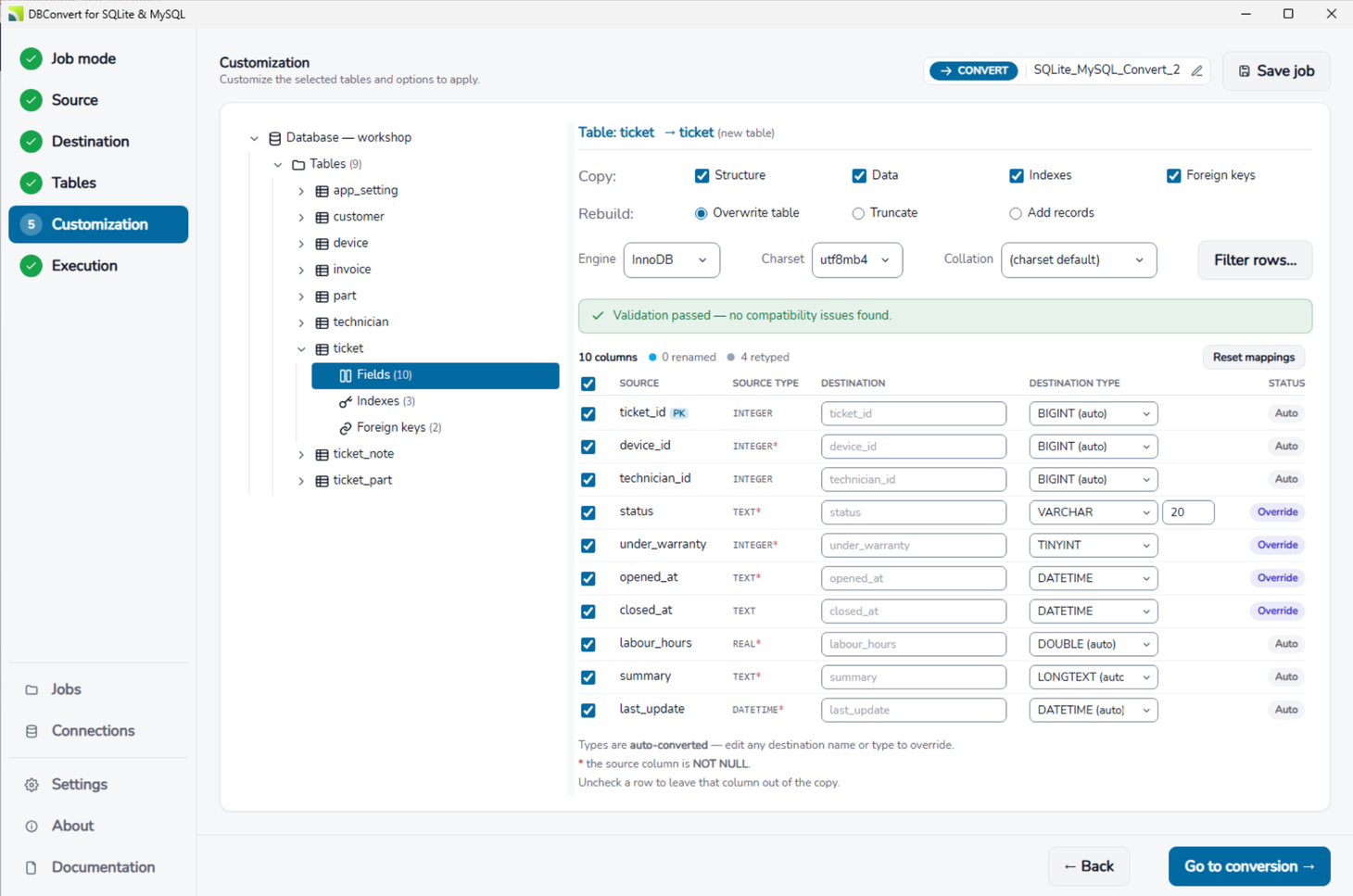
Task: Click the table icon for app_setting
Action: click(x=322, y=191)
